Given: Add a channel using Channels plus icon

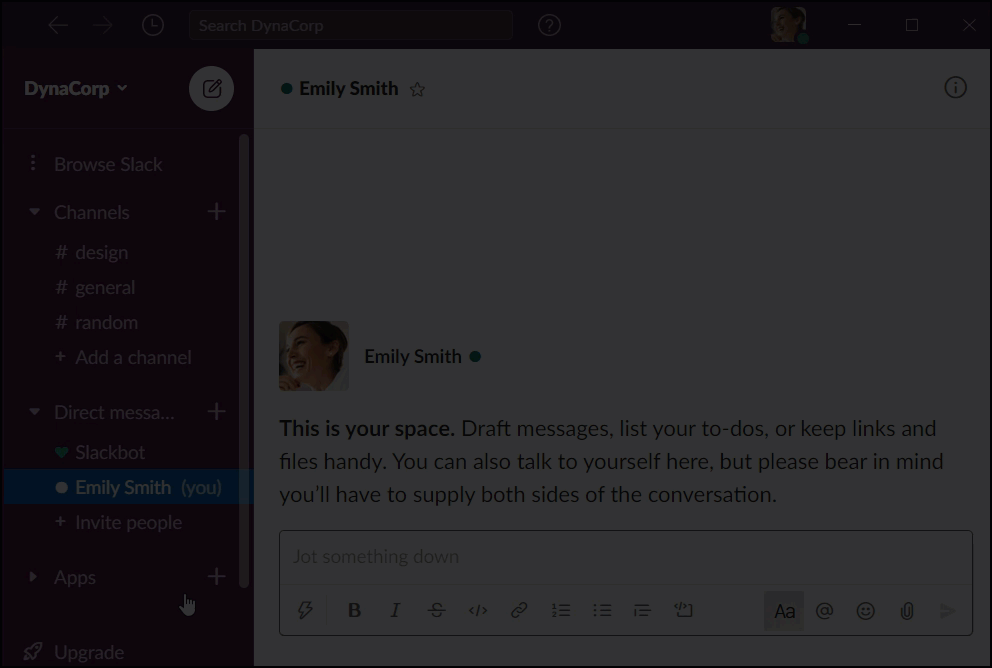Looking at the screenshot, I should [x=216, y=211].
